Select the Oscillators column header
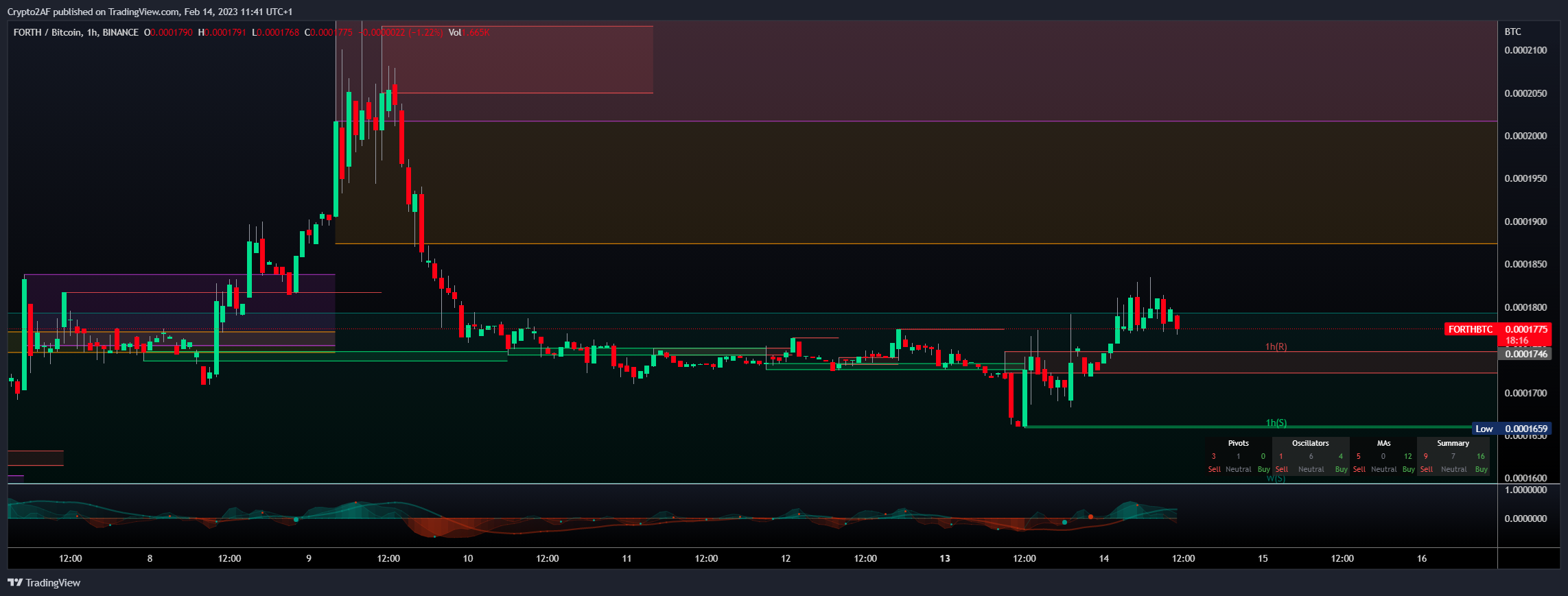The image size is (1568, 596). tap(1311, 443)
